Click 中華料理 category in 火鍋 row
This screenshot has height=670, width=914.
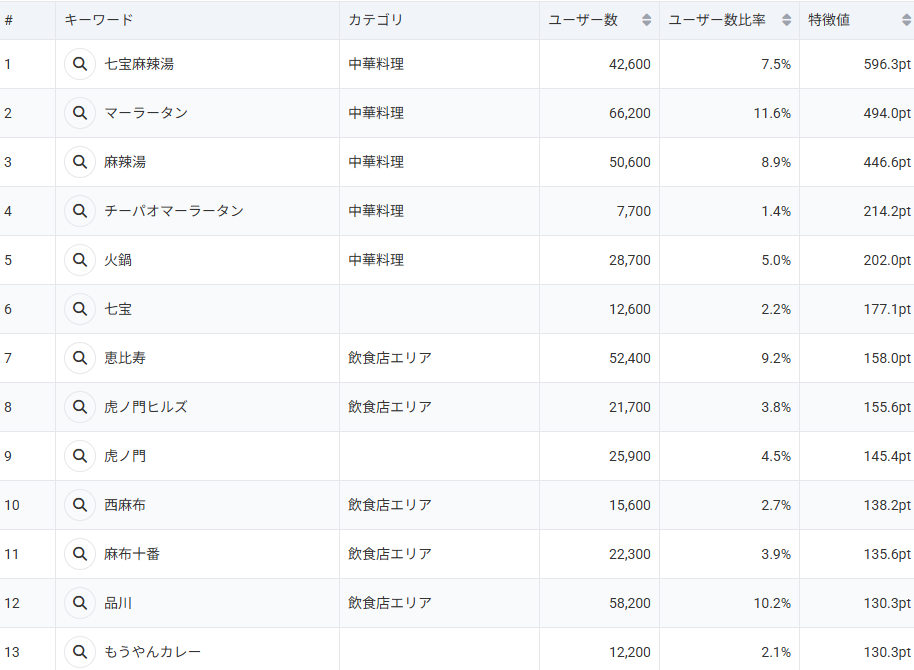click(x=376, y=260)
